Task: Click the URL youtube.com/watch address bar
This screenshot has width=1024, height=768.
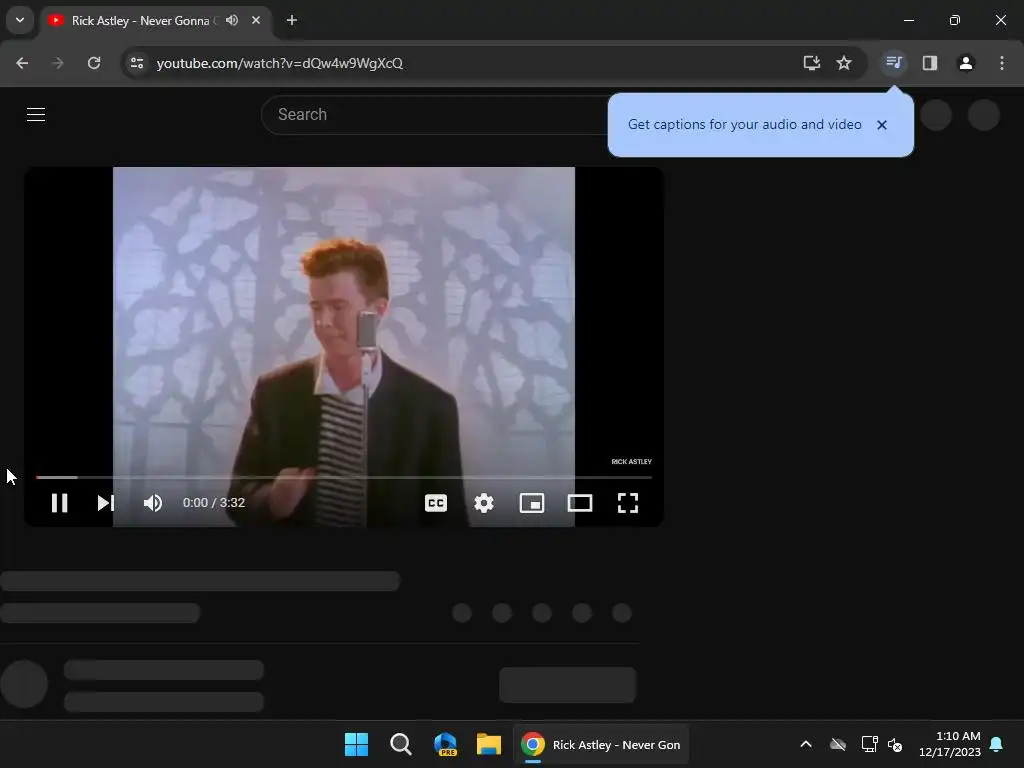Action: point(280,63)
